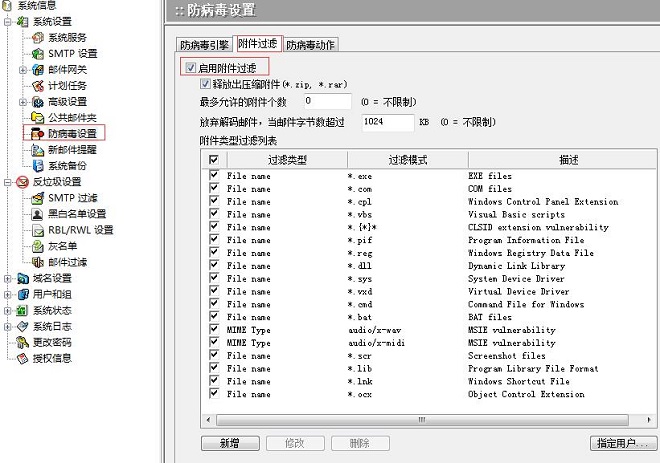660x463 pixels.
Task: Focus the 最多允许的附件个数 input field
Action: [328, 101]
